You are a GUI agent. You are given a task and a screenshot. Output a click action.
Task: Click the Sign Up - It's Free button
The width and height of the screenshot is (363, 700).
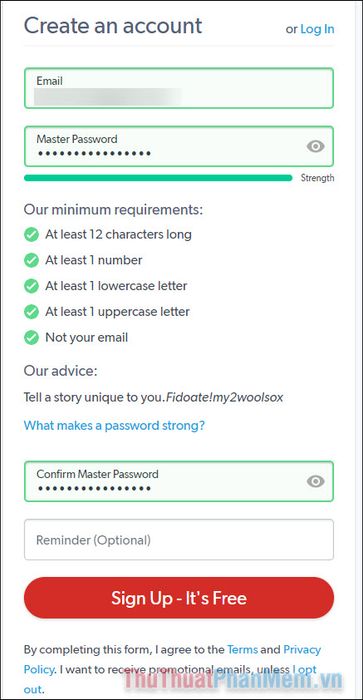point(179,598)
